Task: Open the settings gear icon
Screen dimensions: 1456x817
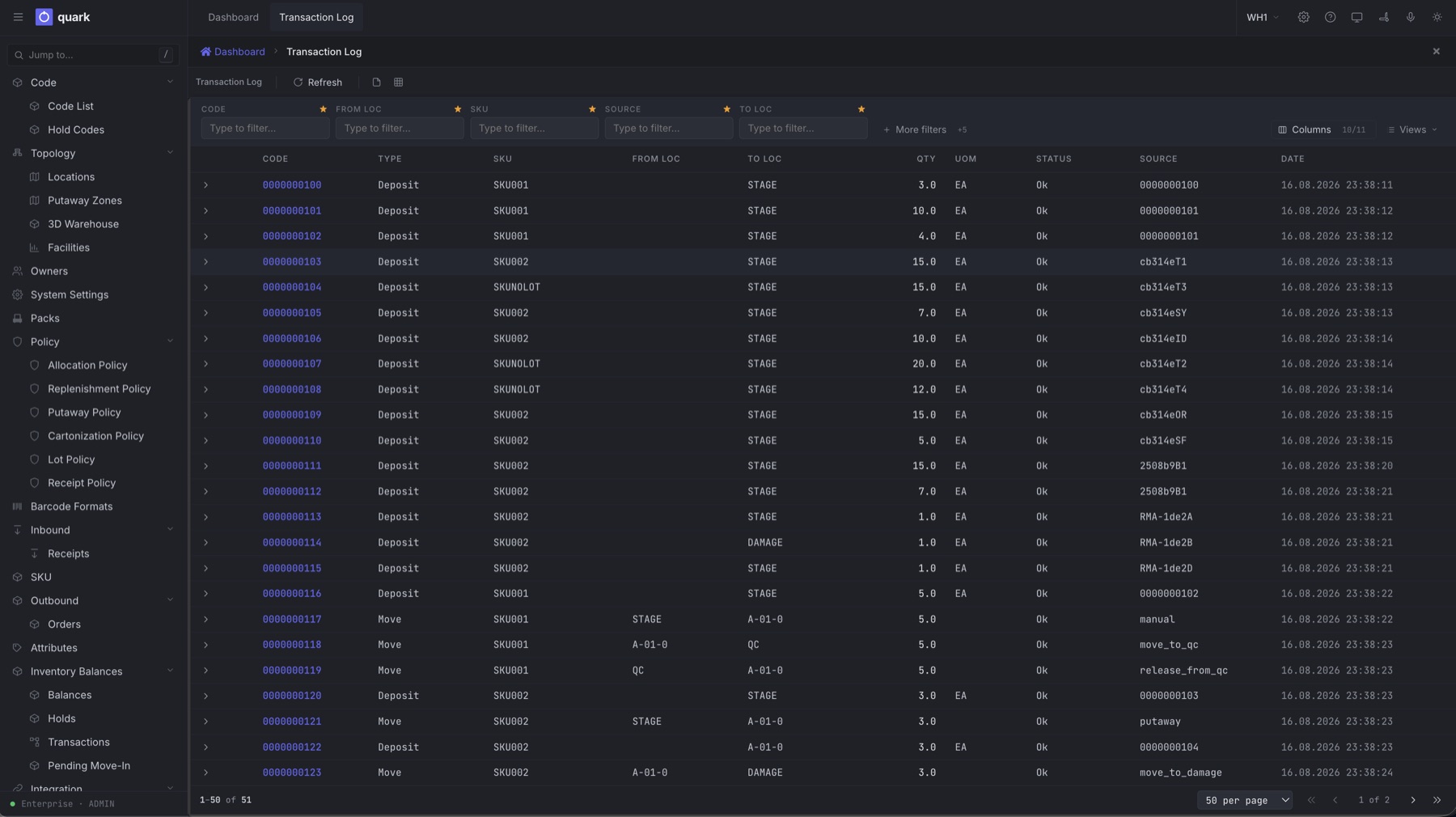Action: click(x=1303, y=17)
